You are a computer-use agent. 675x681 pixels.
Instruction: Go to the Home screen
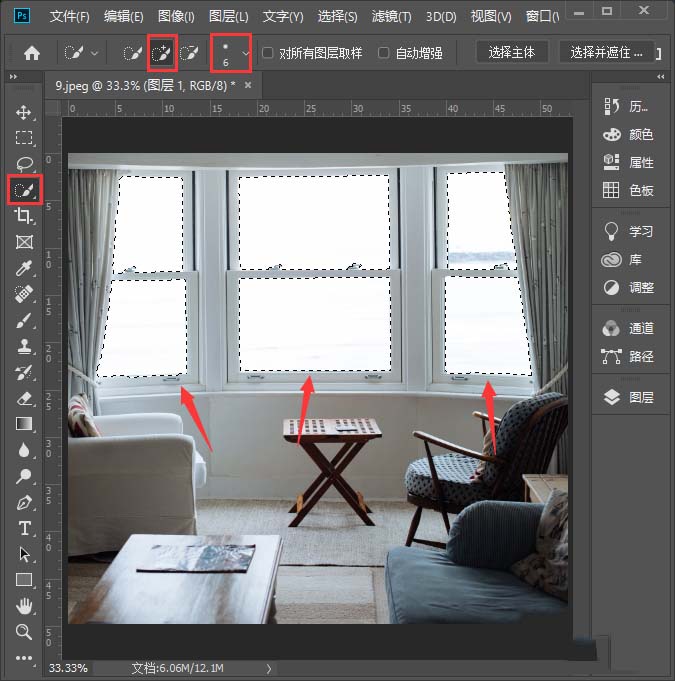pos(32,53)
